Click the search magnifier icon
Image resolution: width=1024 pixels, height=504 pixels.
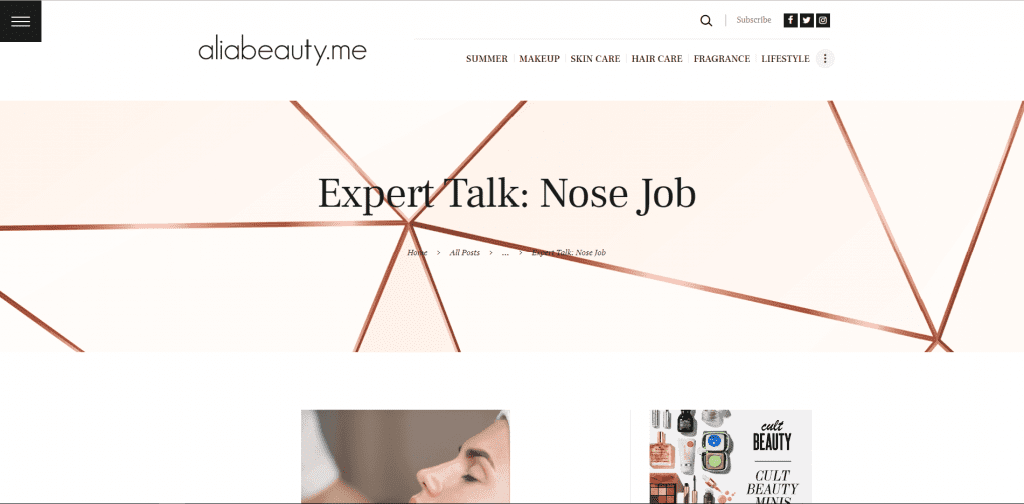click(x=706, y=20)
